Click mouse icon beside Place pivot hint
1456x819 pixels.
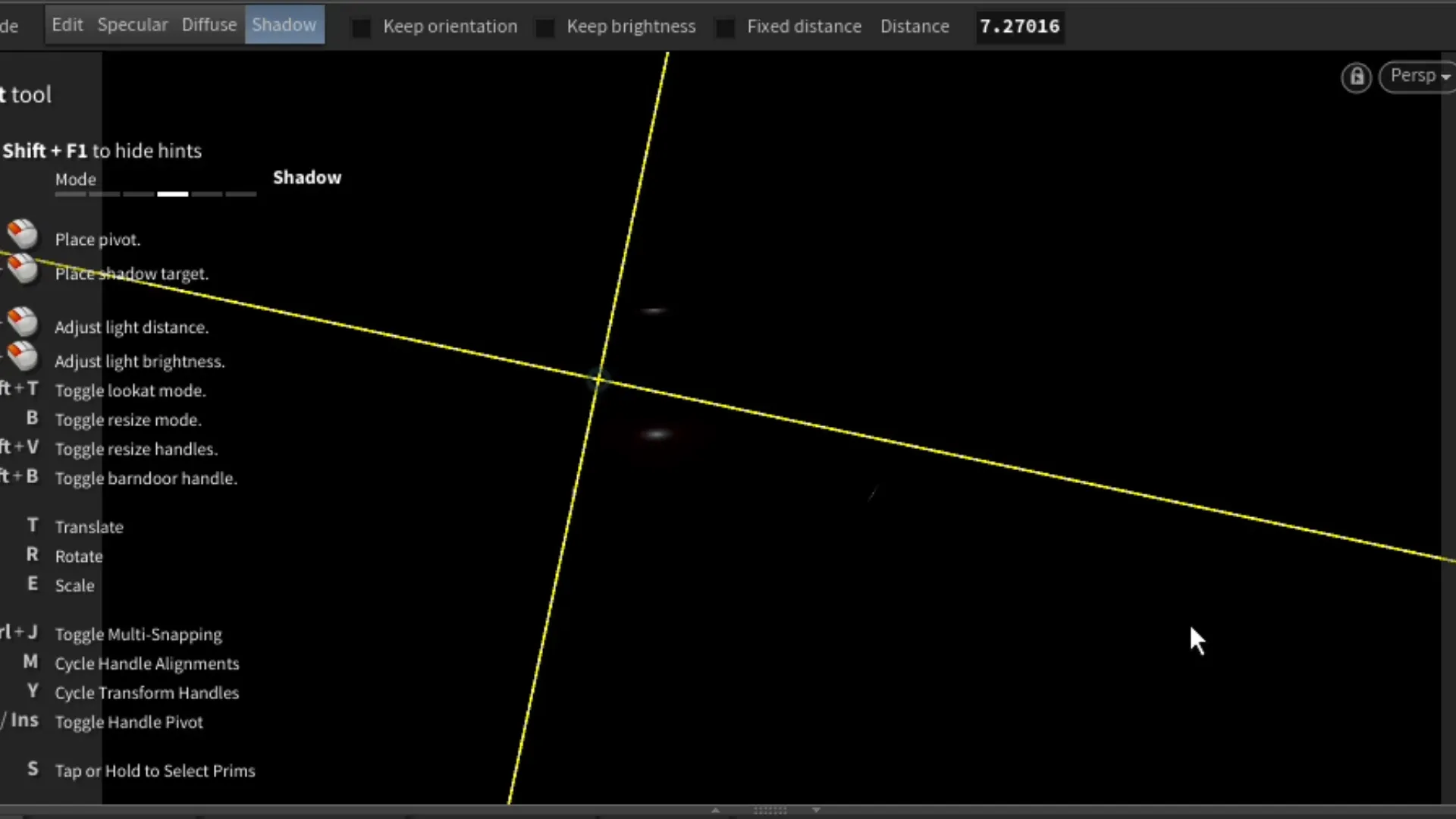(x=23, y=234)
